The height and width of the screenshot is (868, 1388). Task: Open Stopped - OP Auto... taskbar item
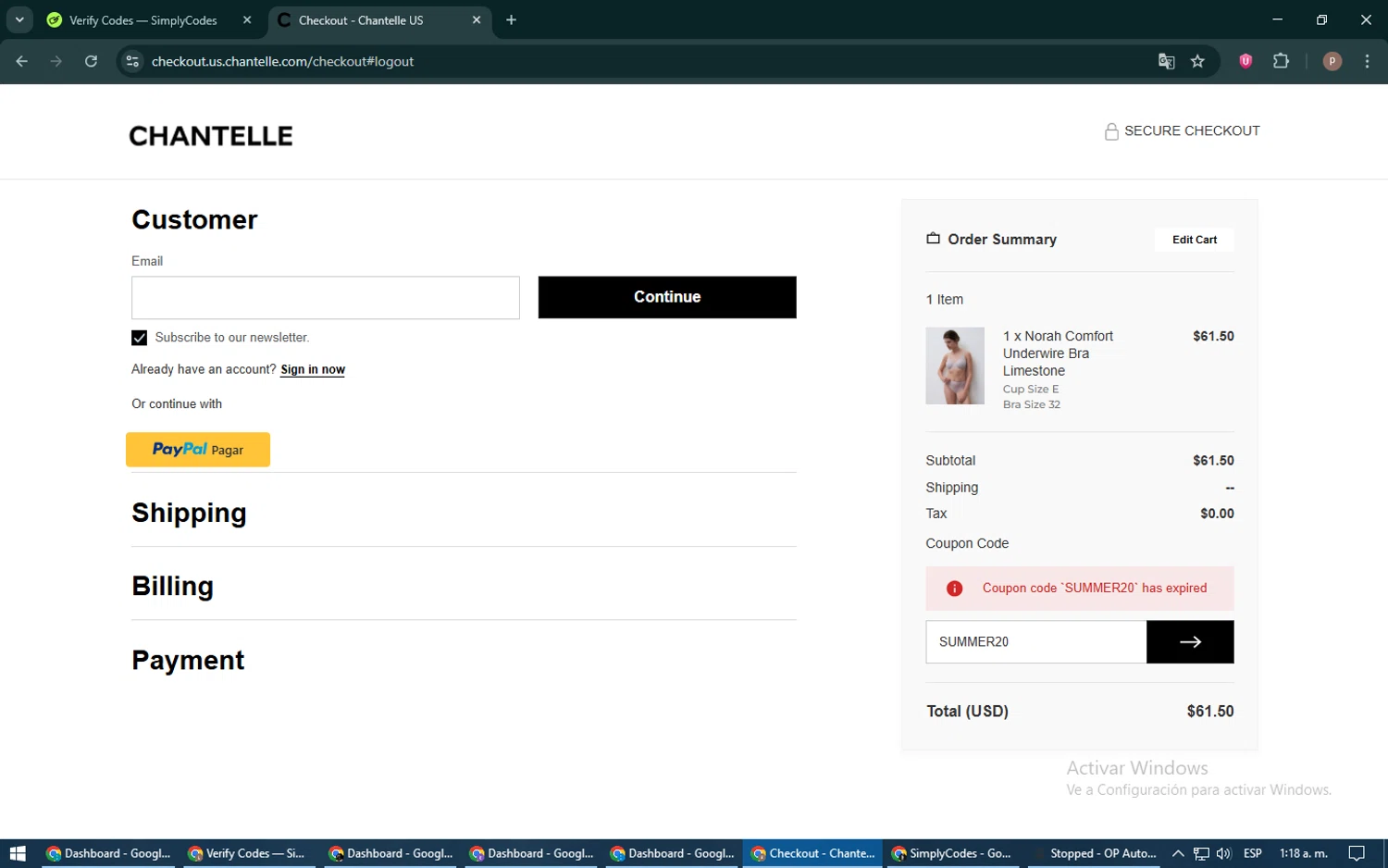(x=1096, y=853)
